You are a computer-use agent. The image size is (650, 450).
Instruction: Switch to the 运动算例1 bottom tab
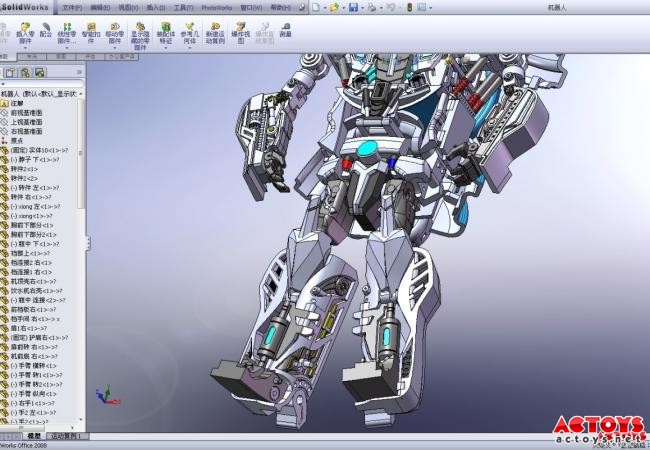tap(68, 436)
